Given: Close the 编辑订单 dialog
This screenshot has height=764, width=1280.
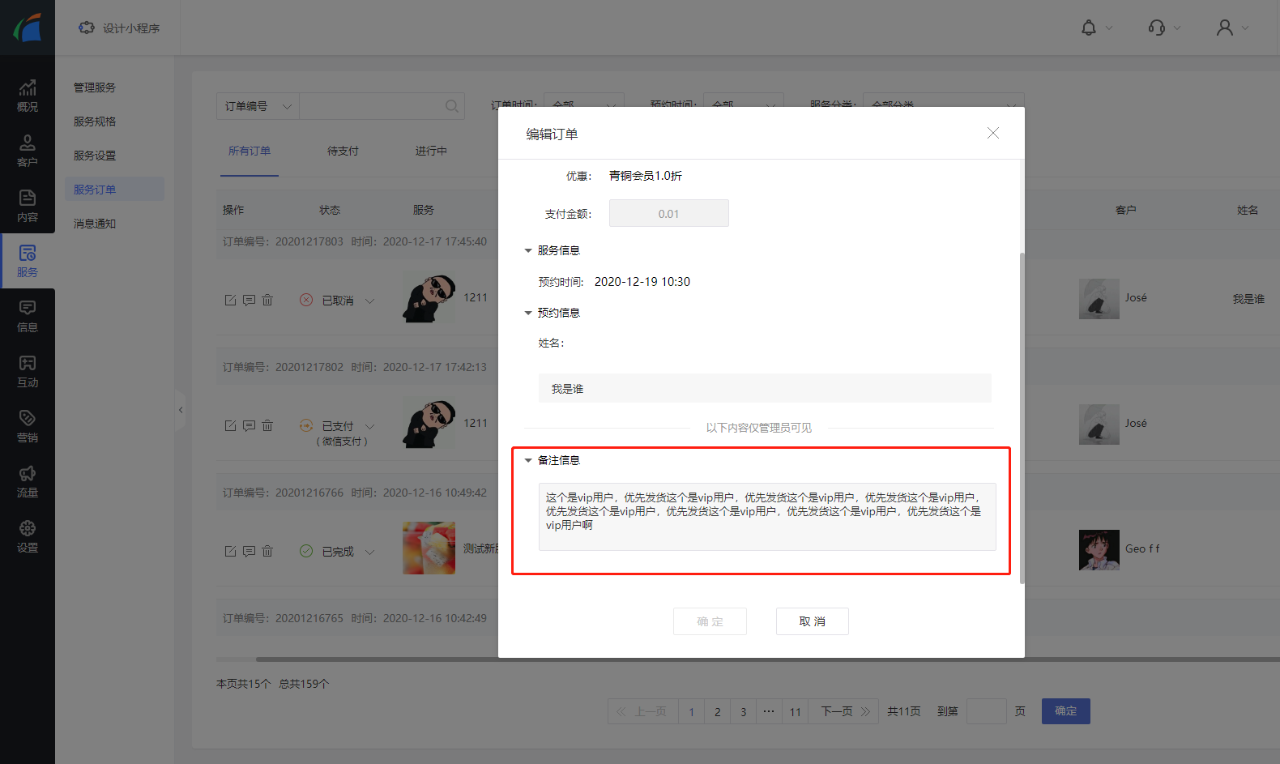Looking at the screenshot, I should coord(993,133).
